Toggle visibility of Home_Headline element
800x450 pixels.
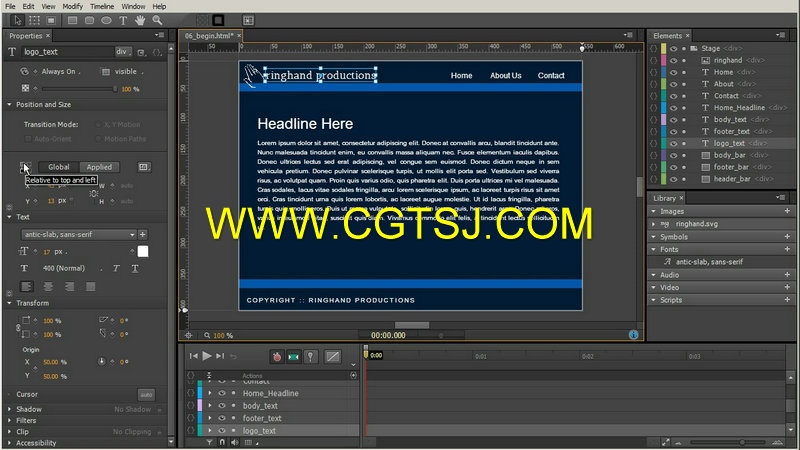(x=673, y=108)
